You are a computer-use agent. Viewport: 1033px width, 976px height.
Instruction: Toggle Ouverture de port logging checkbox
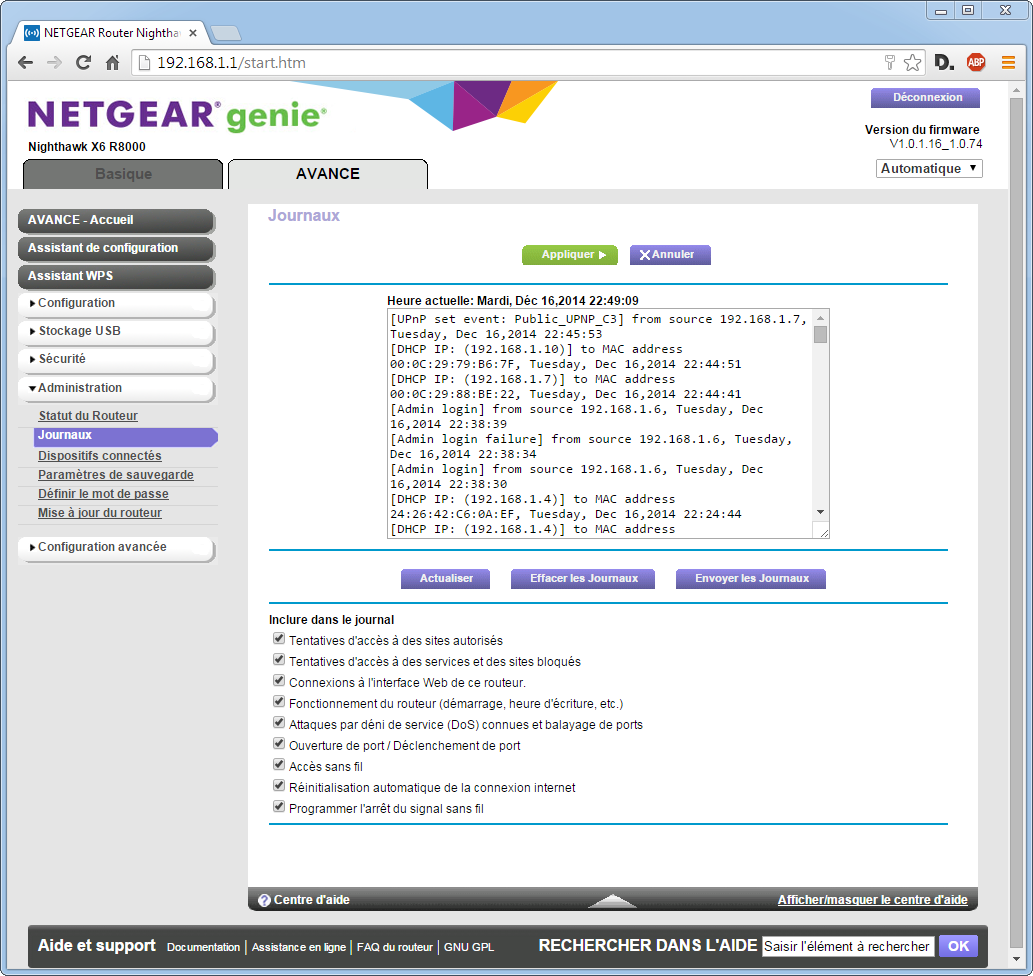(279, 745)
